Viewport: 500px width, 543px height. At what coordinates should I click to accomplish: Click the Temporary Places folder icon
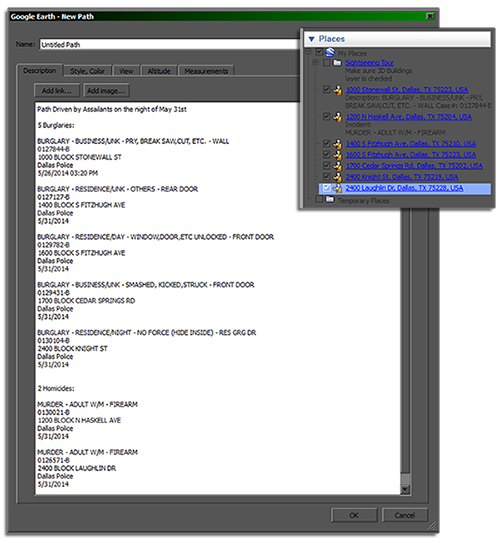point(330,200)
